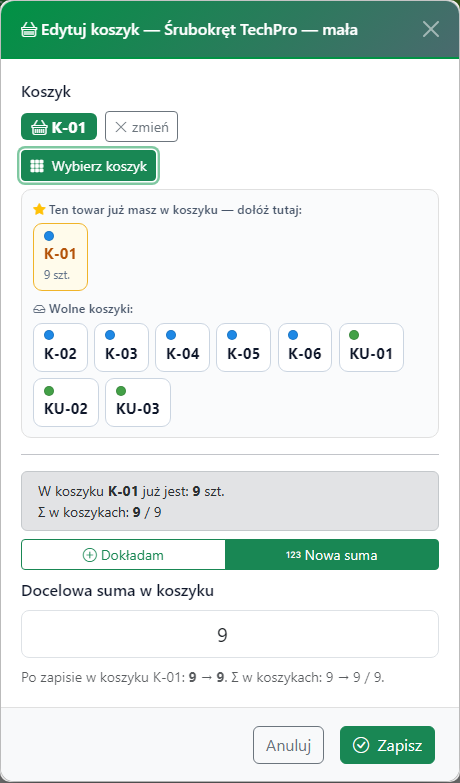Select highlighted K-01 tile with 9 szt.
460x783 pixels.
coord(60,257)
